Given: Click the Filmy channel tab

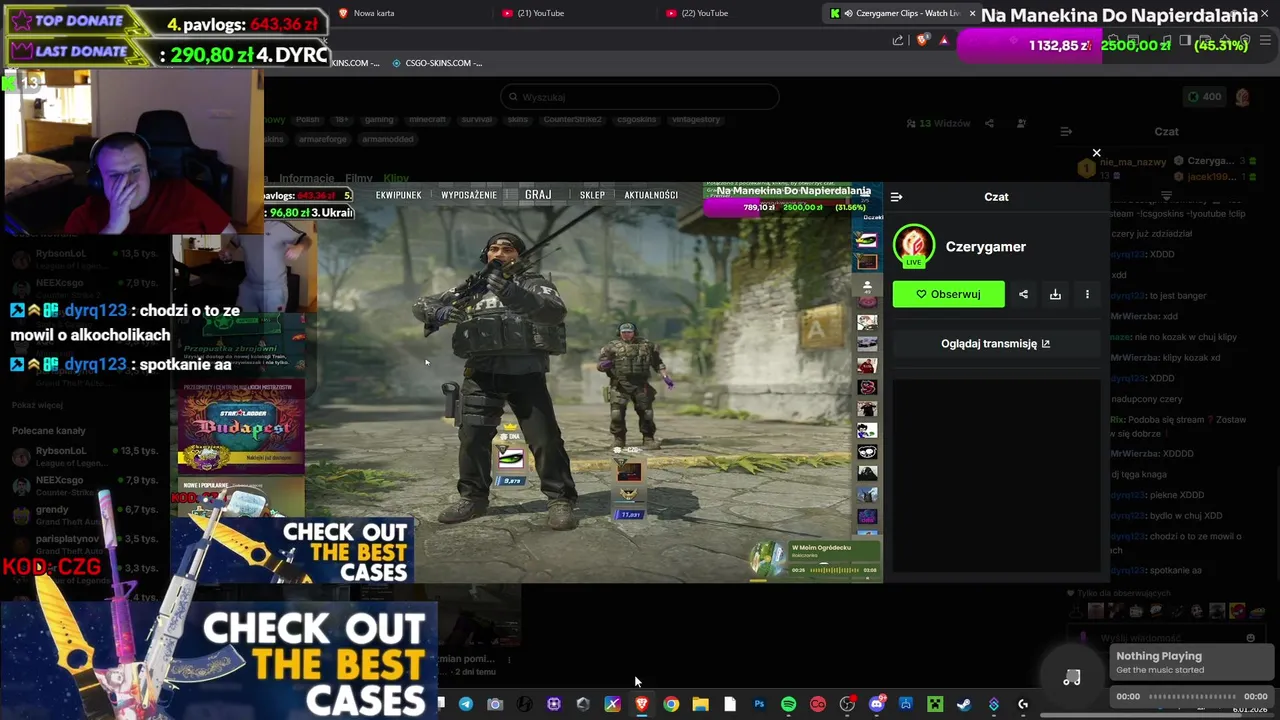Looking at the screenshot, I should [359, 178].
